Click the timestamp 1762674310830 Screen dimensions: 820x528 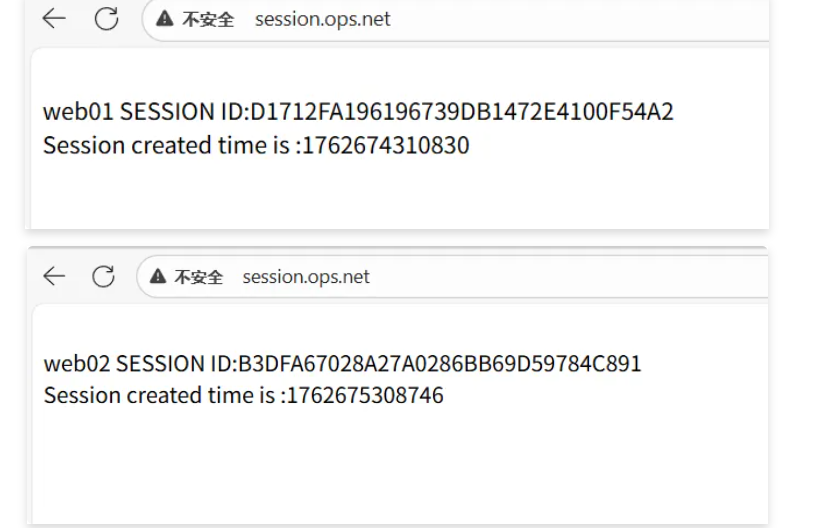pos(385,145)
